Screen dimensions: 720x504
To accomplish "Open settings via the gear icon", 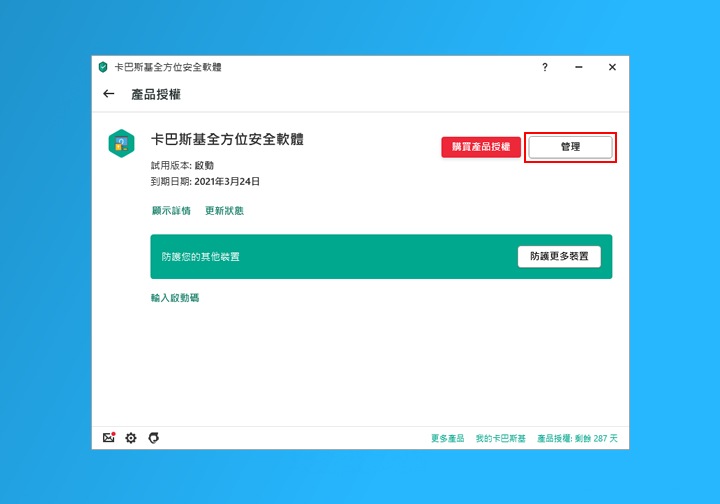I will [x=131, y=438].
